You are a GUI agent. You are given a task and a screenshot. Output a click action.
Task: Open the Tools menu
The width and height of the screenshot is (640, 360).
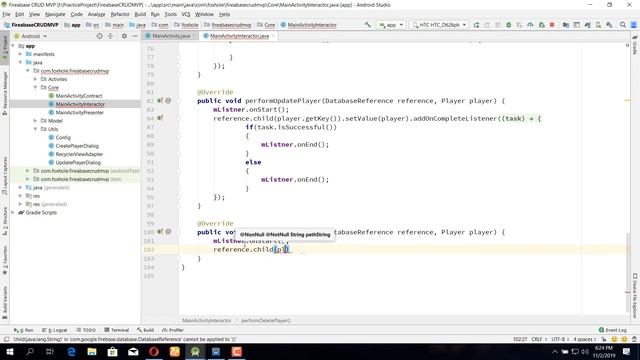[171, 14]
